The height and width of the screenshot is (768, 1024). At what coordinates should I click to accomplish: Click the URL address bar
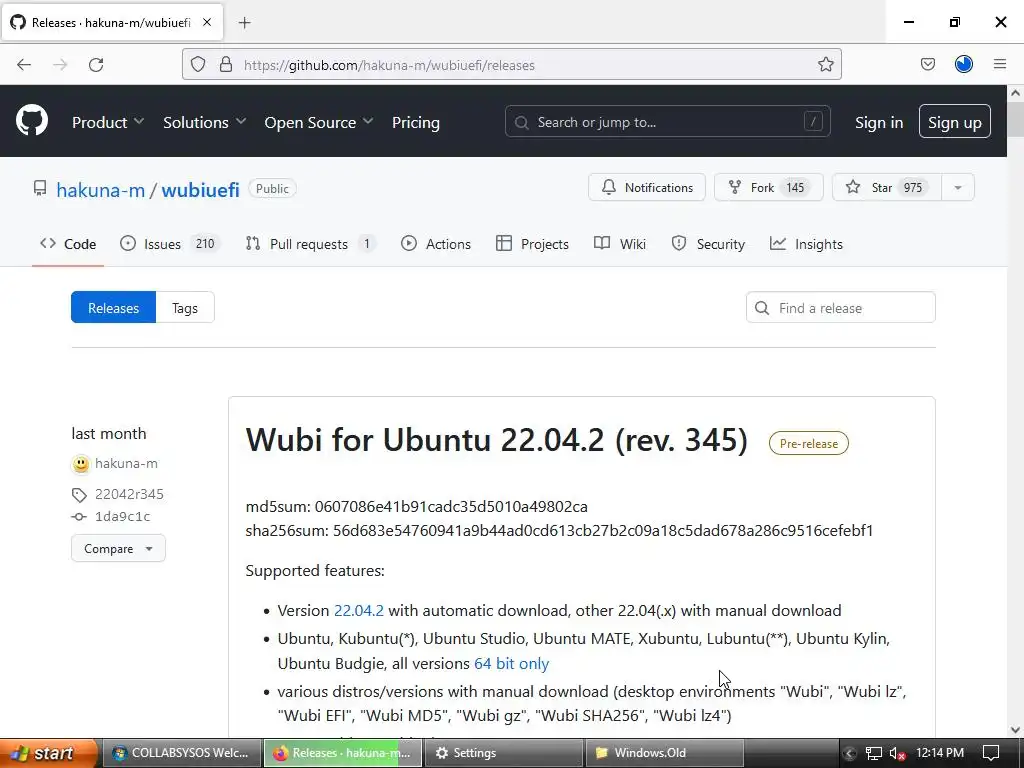[511, 65]
